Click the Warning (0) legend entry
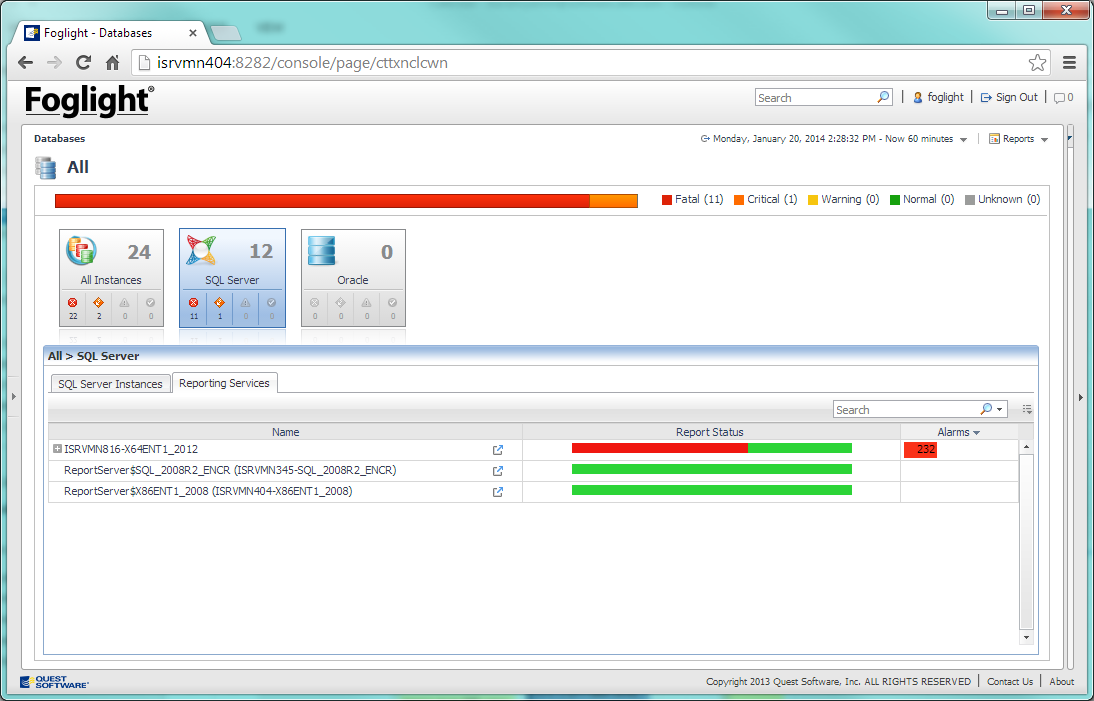 point(844,199)
